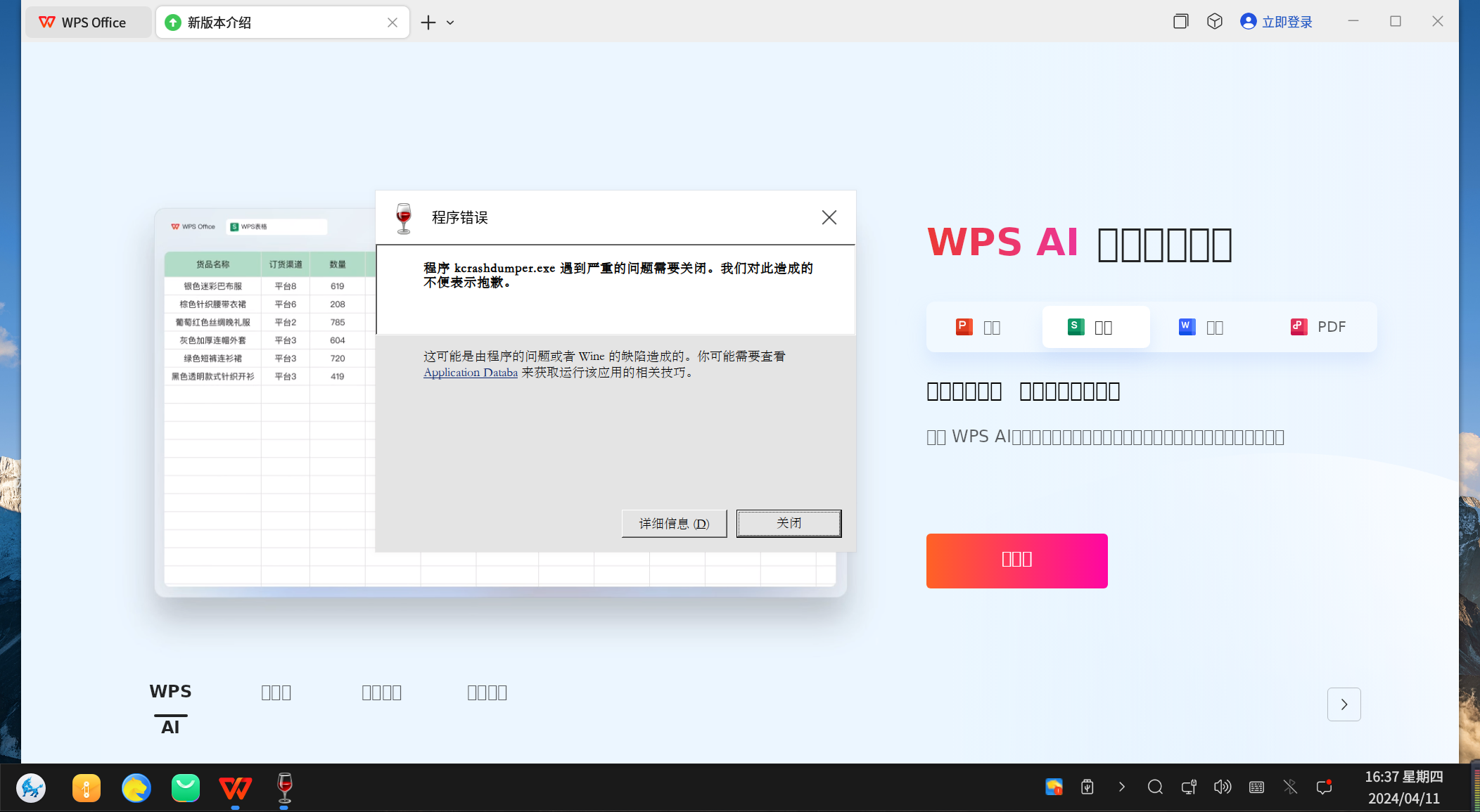This screenshot has width=1480, height=812.
Task: Click the window stack icon in the title bar
Action: 1180,21
